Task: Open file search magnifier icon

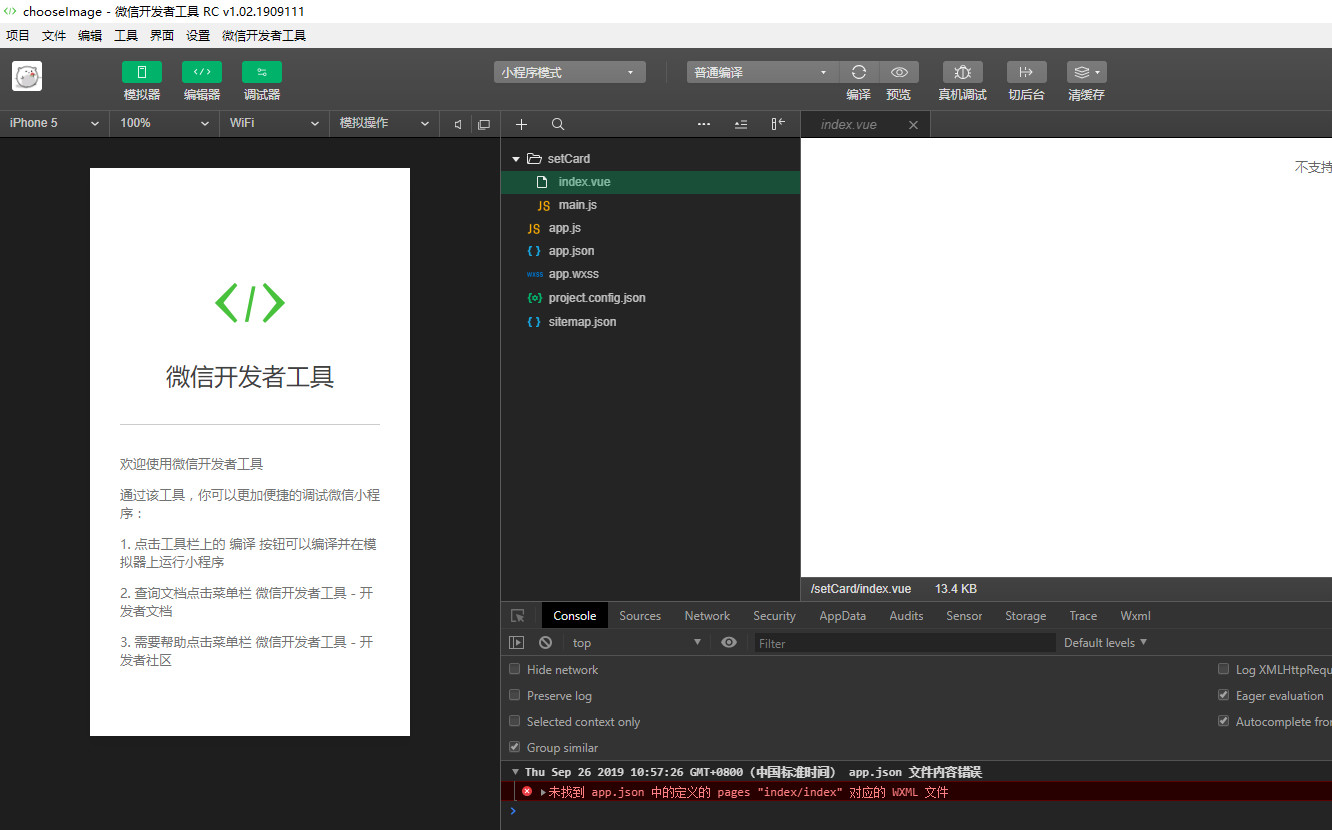Action: coord(558,124)
